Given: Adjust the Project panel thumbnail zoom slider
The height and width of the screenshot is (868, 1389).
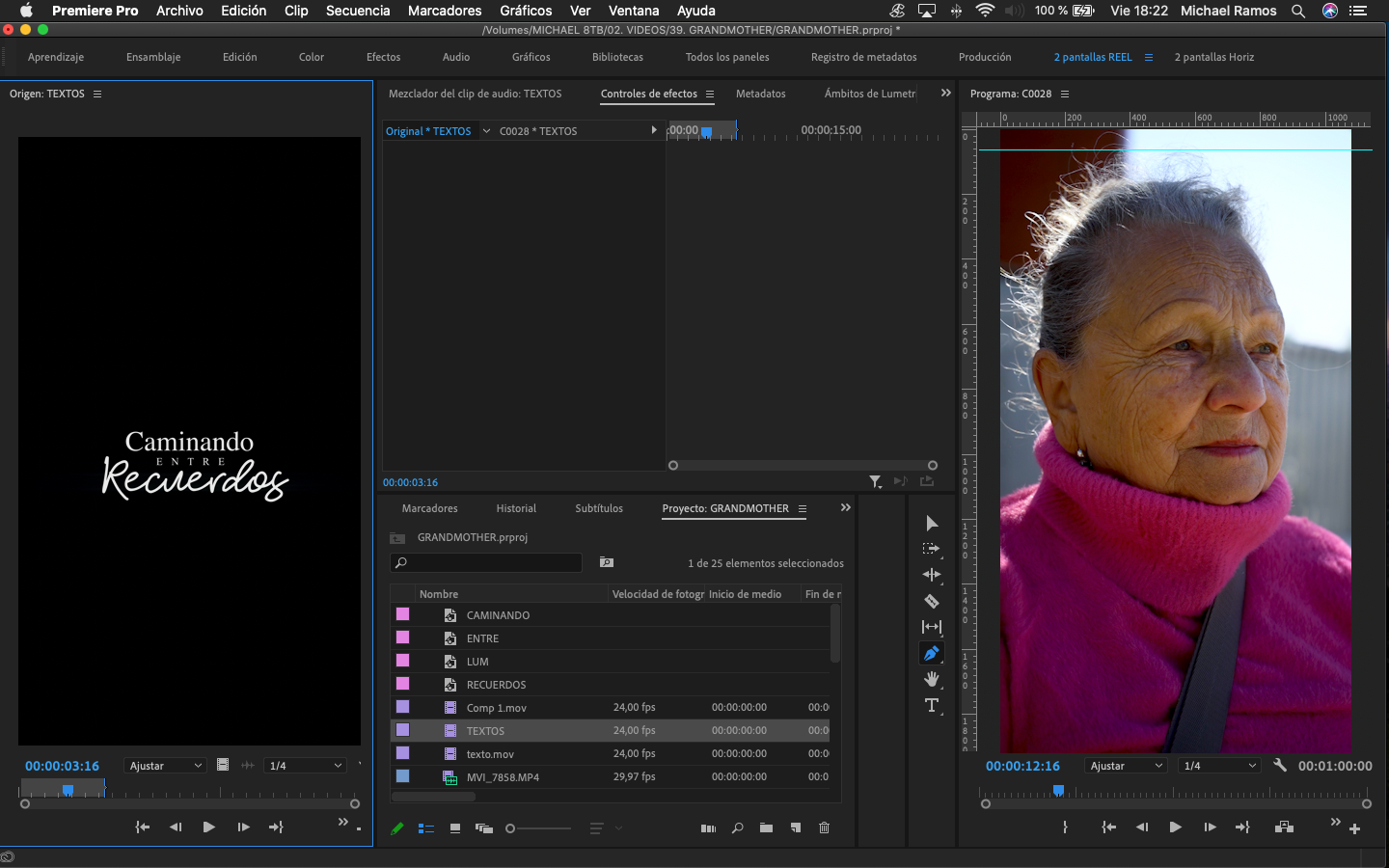Looking at the screenshot, I should [538, 827].
